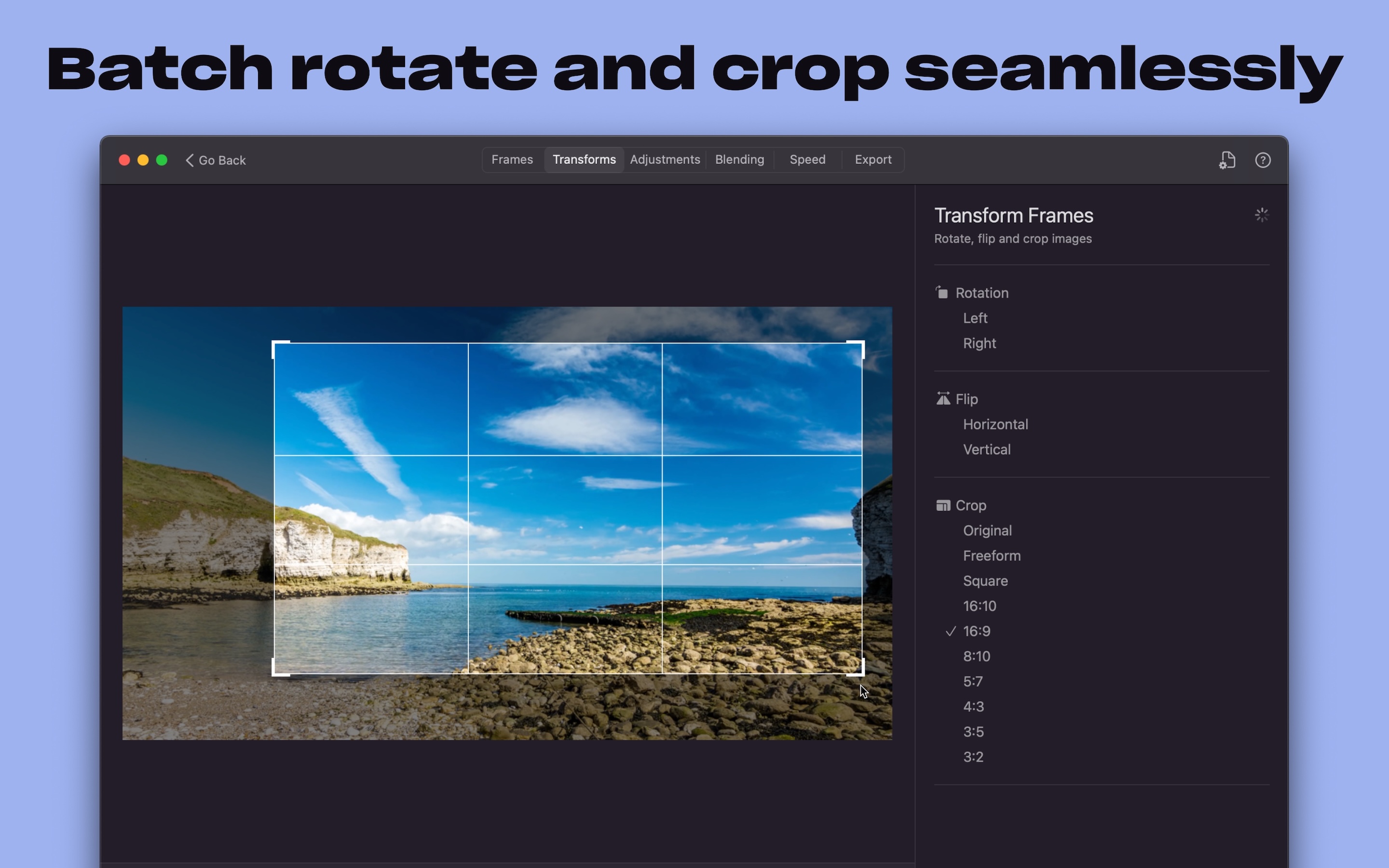Switch to the Frames tab

click(512, 160)
